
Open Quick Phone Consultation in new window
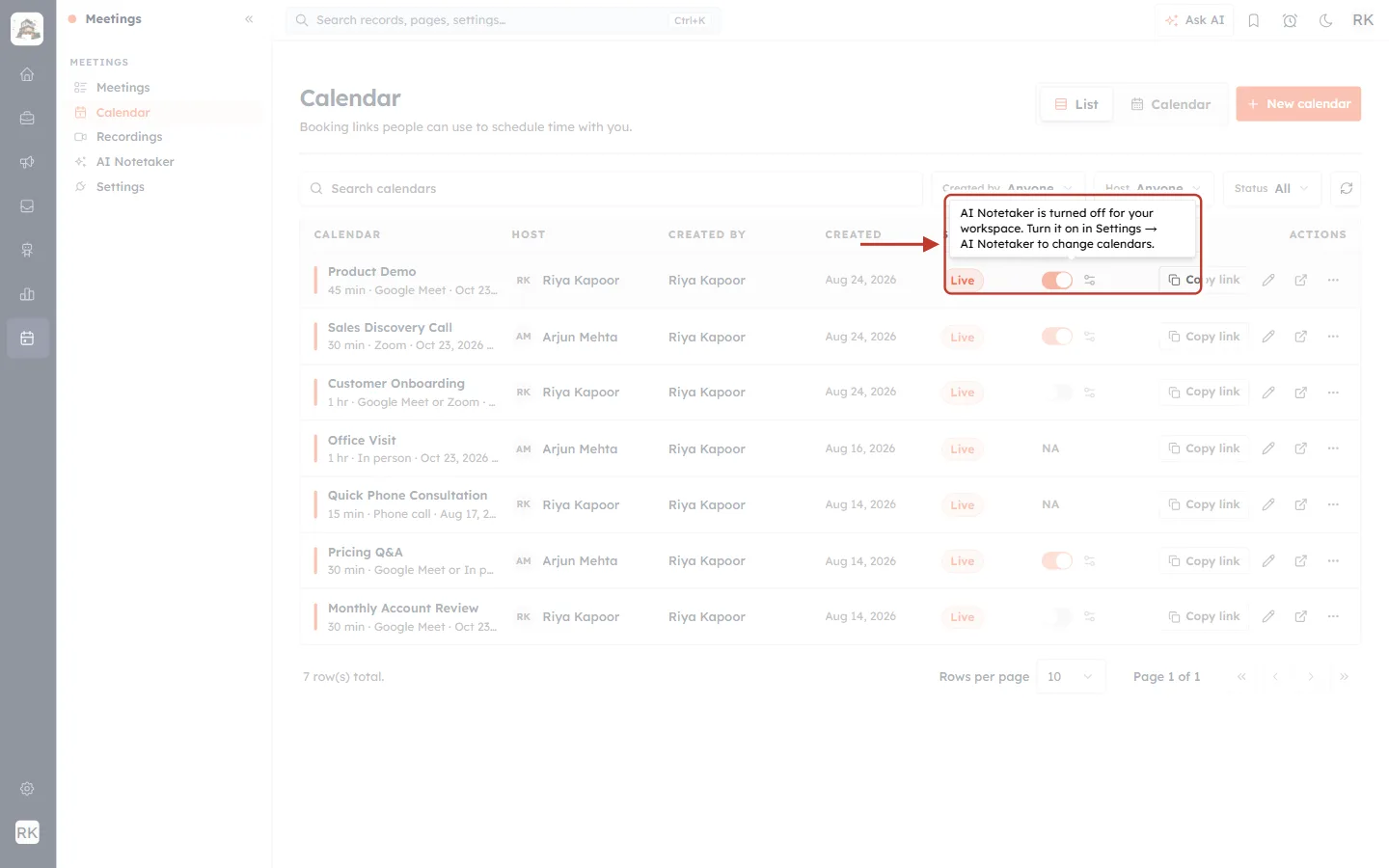1301,504
